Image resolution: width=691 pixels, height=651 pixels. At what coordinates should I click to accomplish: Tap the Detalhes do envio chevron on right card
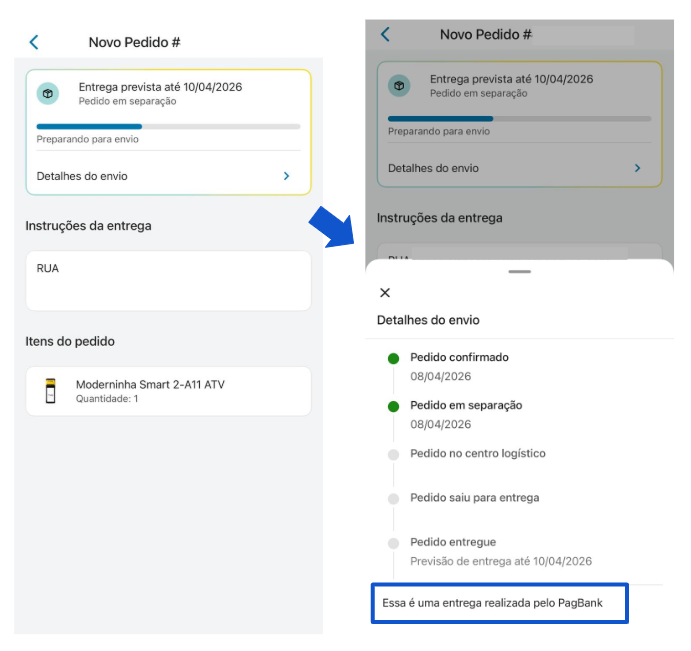click(x=638, y=168)
